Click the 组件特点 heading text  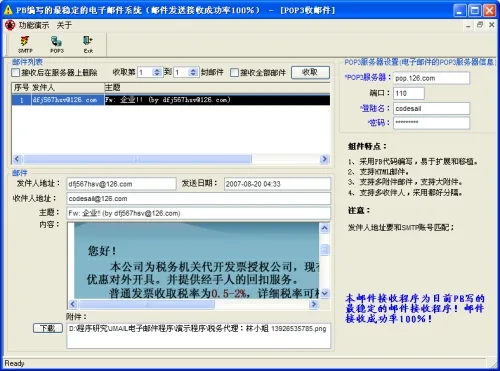point(367,146)
